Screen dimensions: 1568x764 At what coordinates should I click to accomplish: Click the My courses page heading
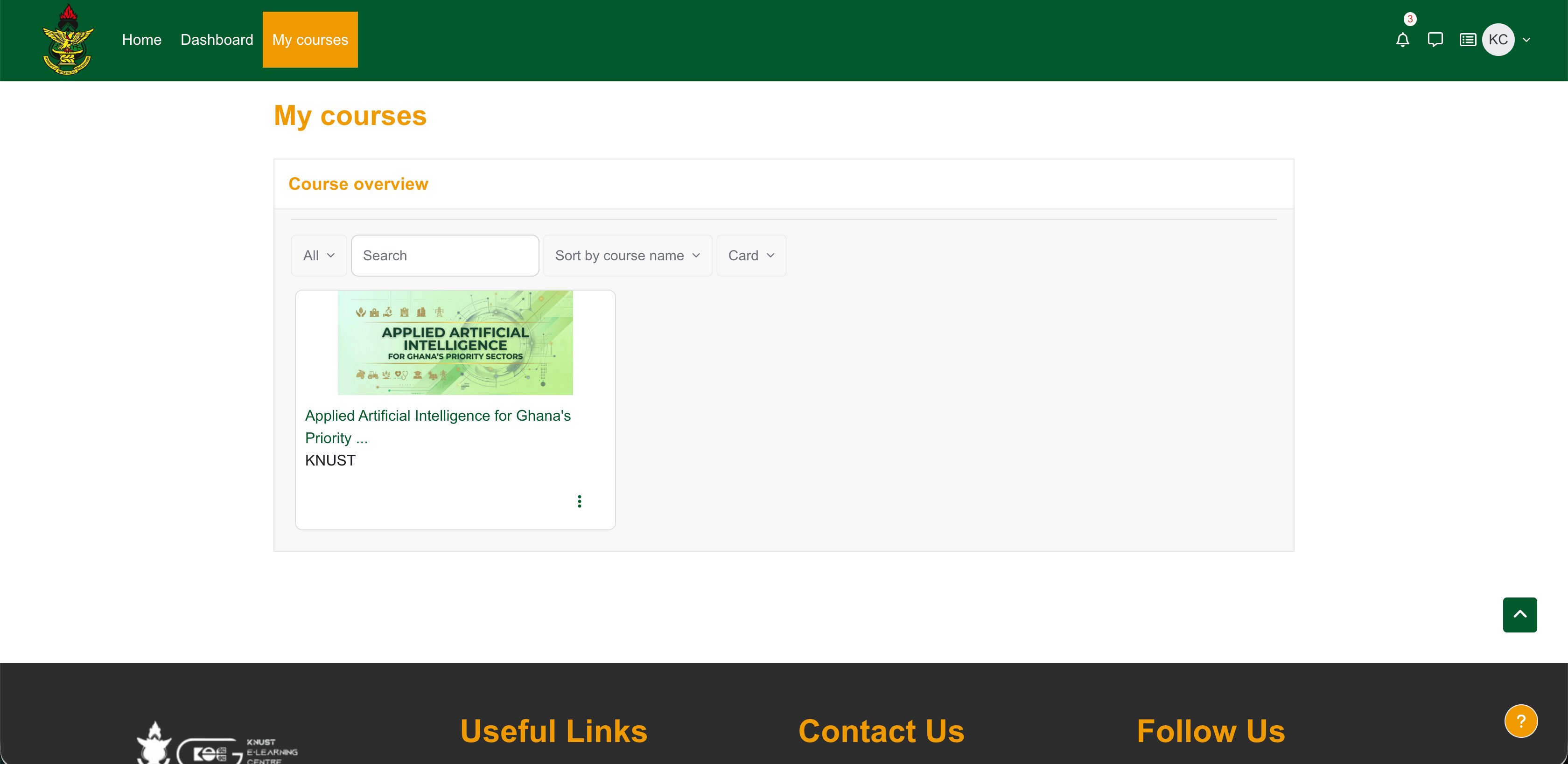coord(350,116)
